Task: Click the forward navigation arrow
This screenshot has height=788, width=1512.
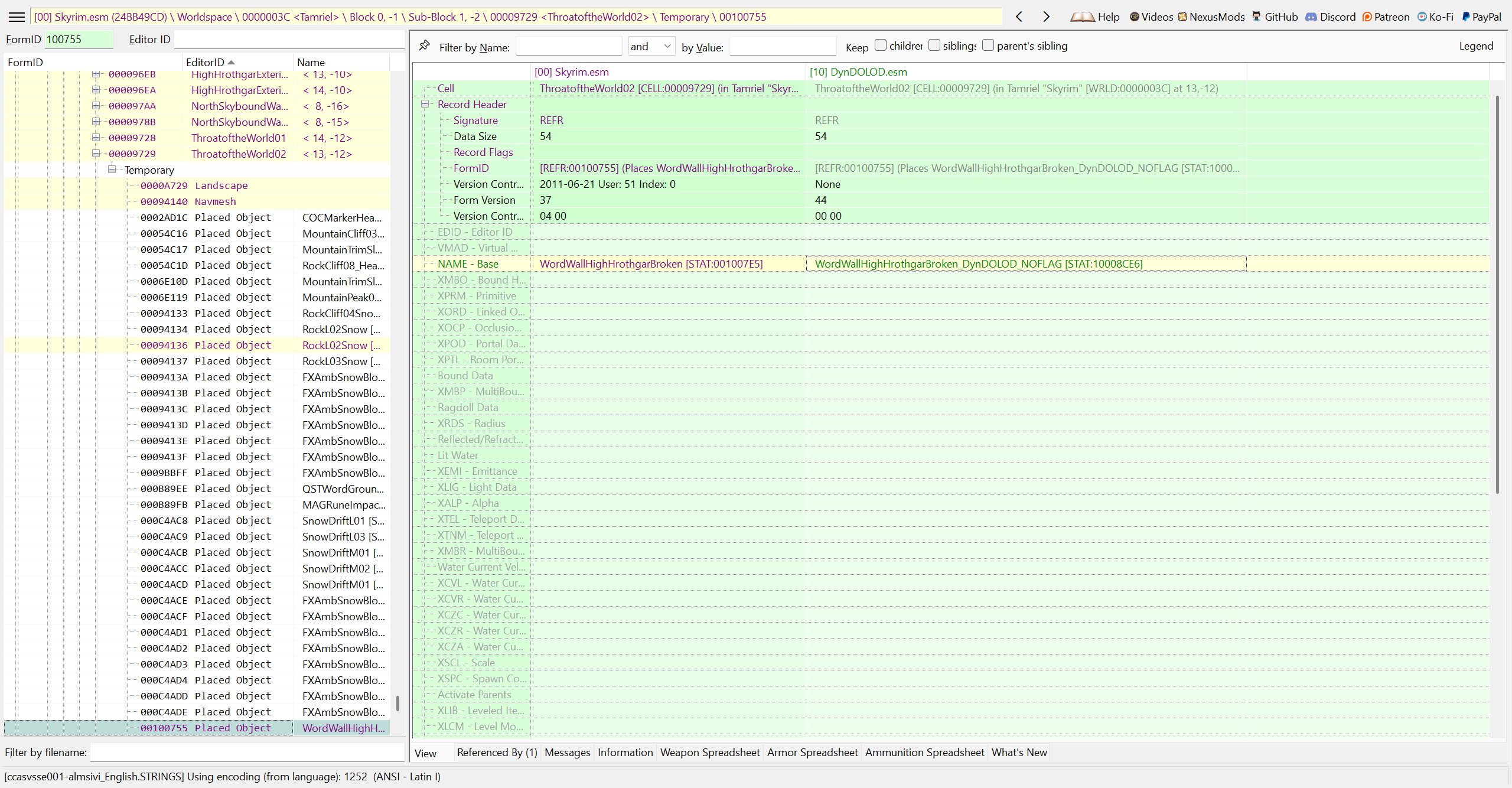Action: click(1046, 17)
